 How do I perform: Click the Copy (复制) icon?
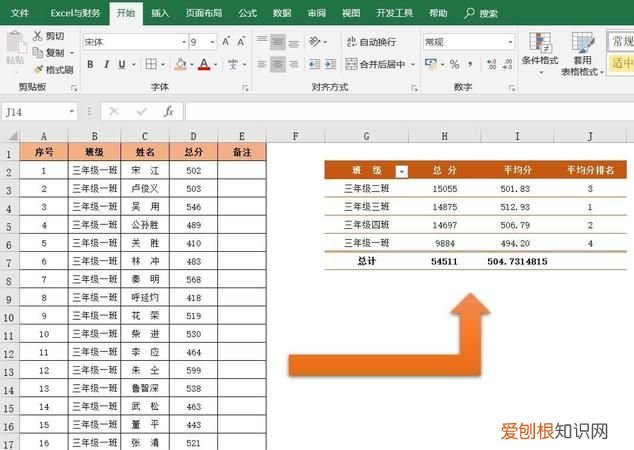[38, 53]
